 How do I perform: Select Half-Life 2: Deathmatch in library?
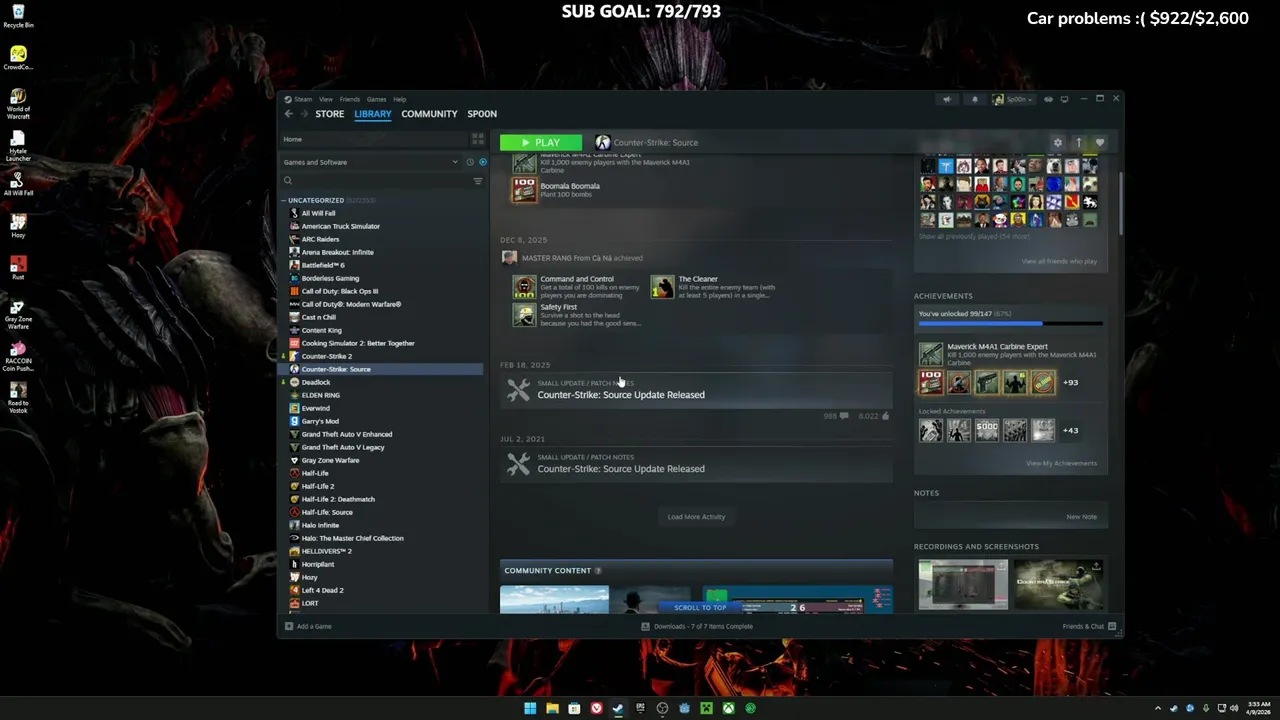coord(338,499)
